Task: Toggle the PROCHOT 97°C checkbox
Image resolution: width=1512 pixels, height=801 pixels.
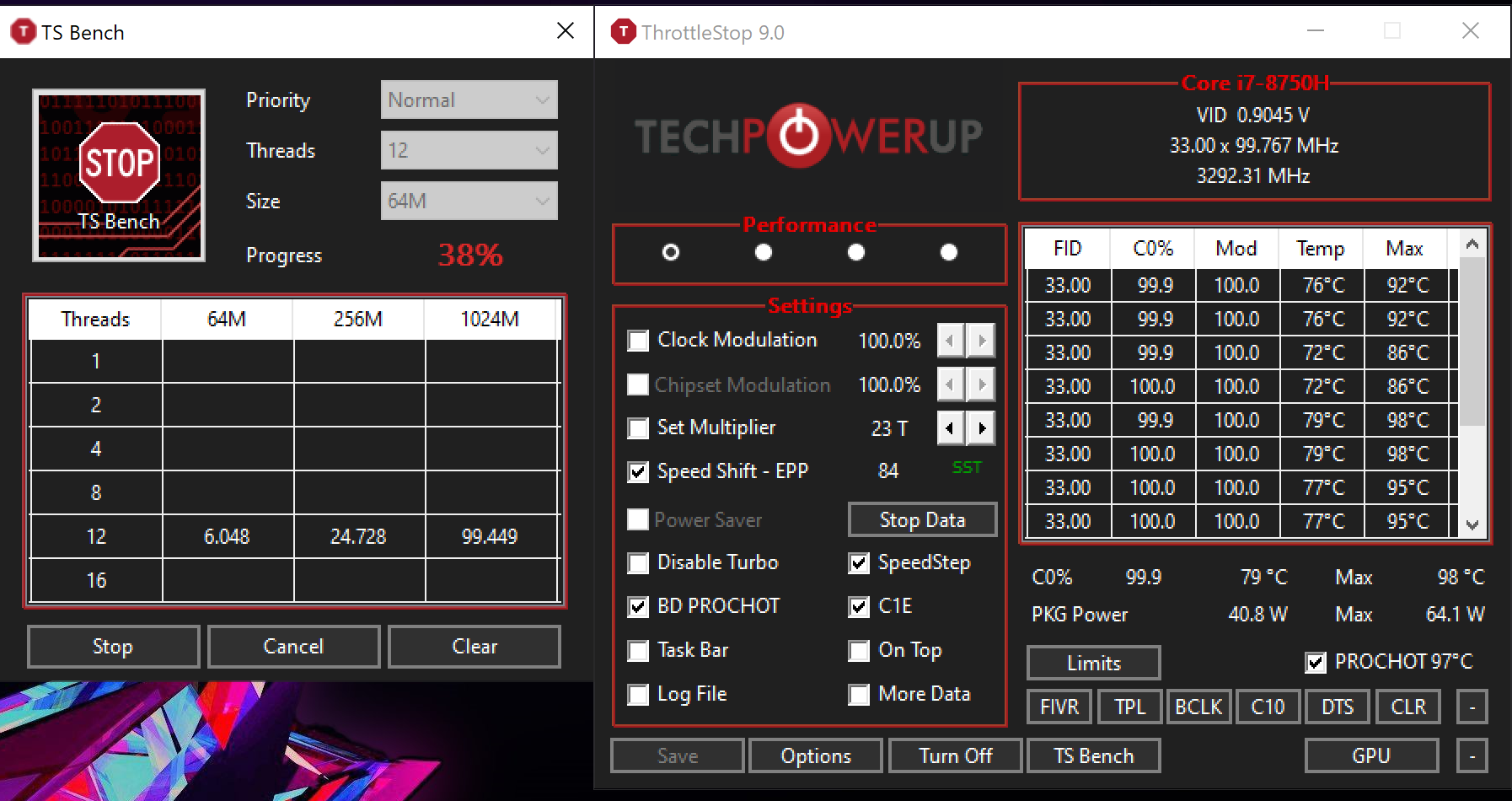Action: pyautogui.click(x=1316, y=663)
